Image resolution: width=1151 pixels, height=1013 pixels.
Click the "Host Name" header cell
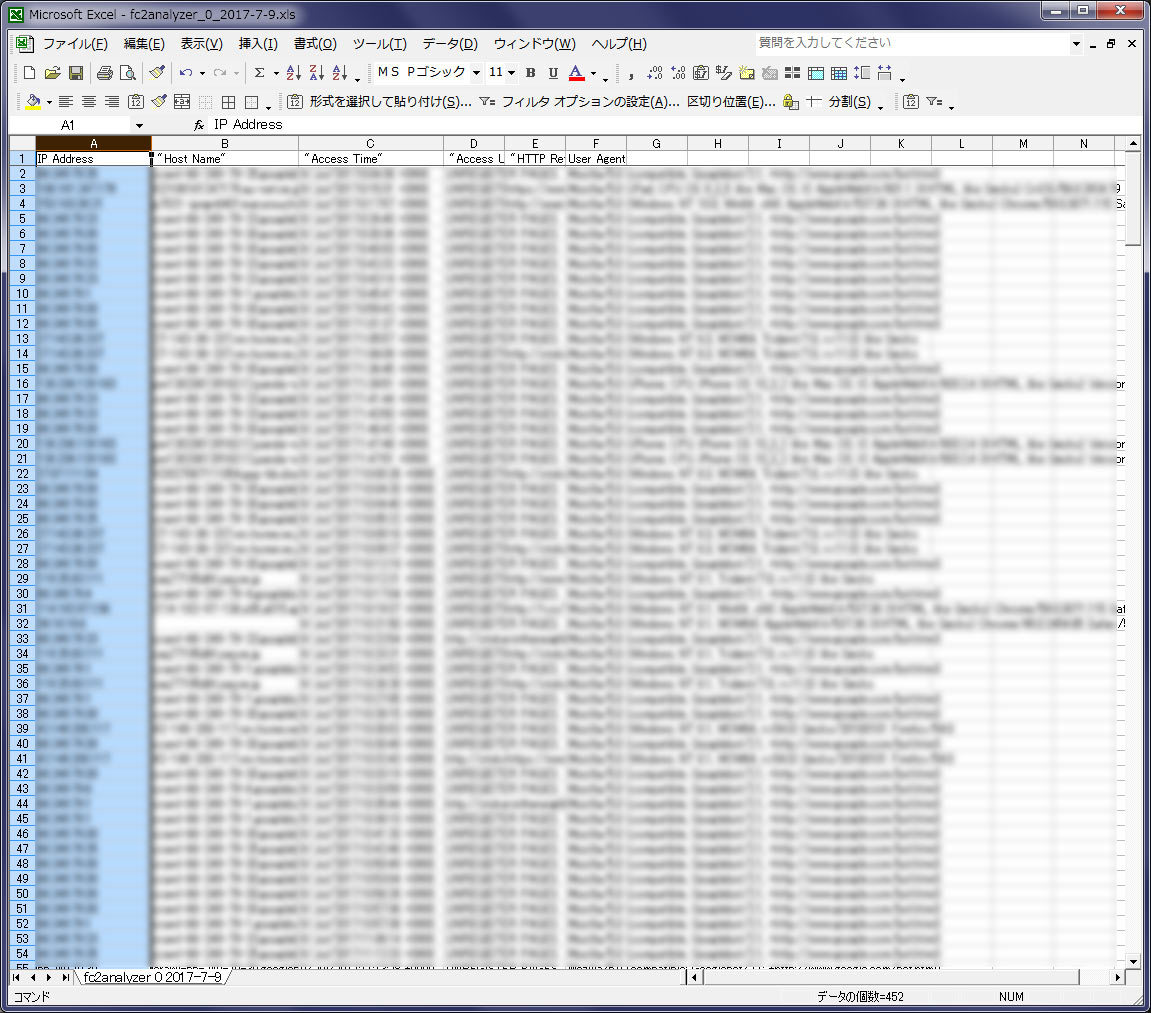tap(225, 159)
